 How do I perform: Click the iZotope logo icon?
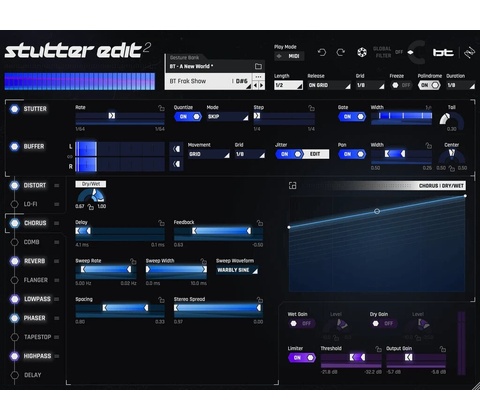click(470, 52)
